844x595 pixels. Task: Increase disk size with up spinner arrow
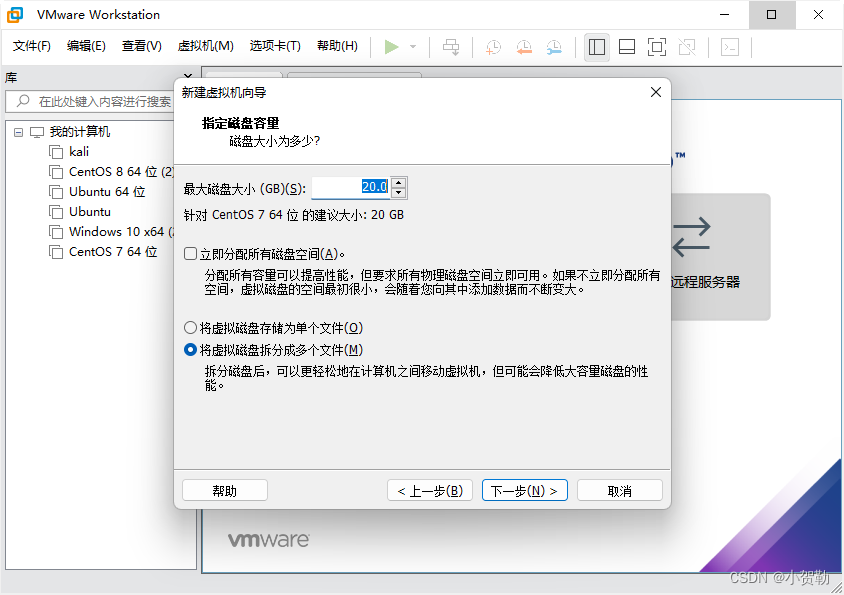click(x=398, y=183)
